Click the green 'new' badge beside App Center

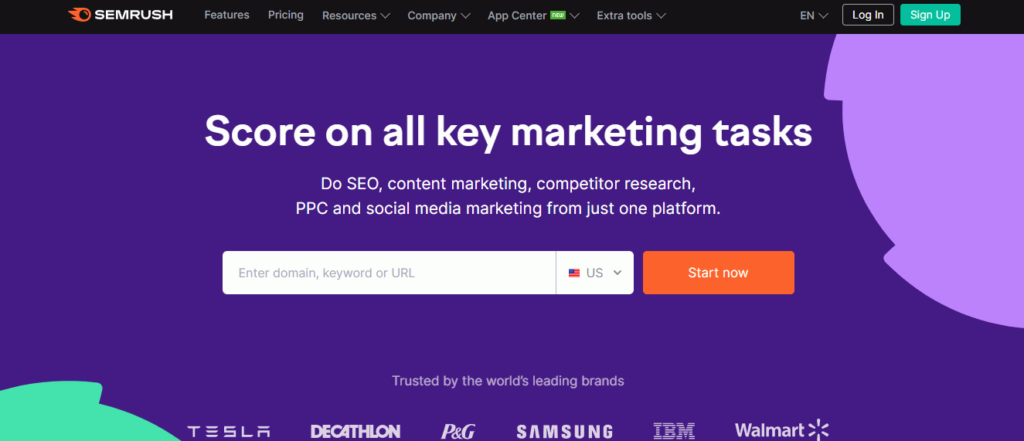pos(557,14)
